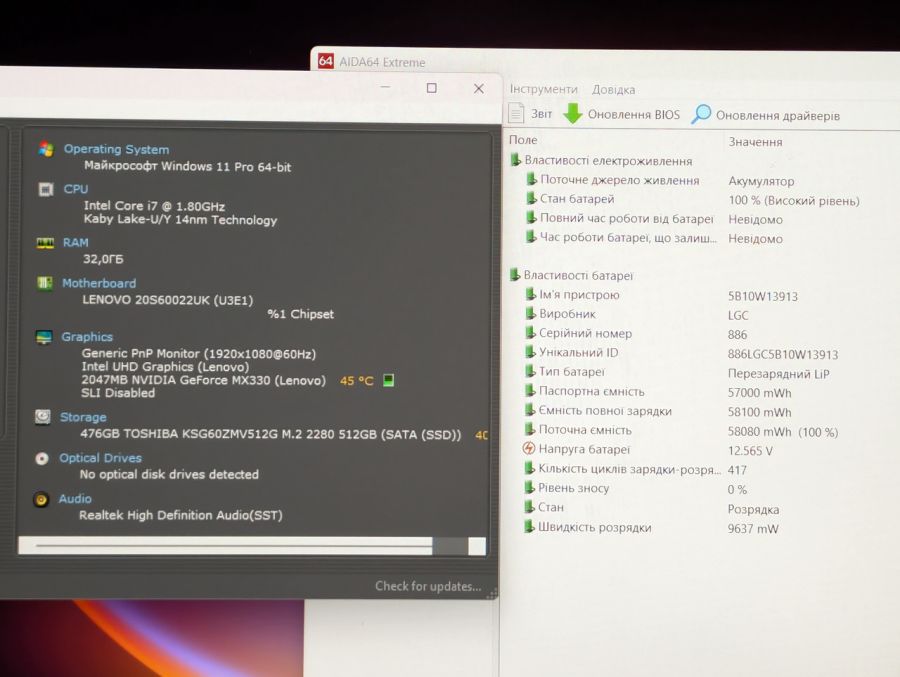Image resolution: width=900 pixels, height=677 pixels.
Task: Click the Поле column header
Action: pyautogui.click(x=523, y=140)
